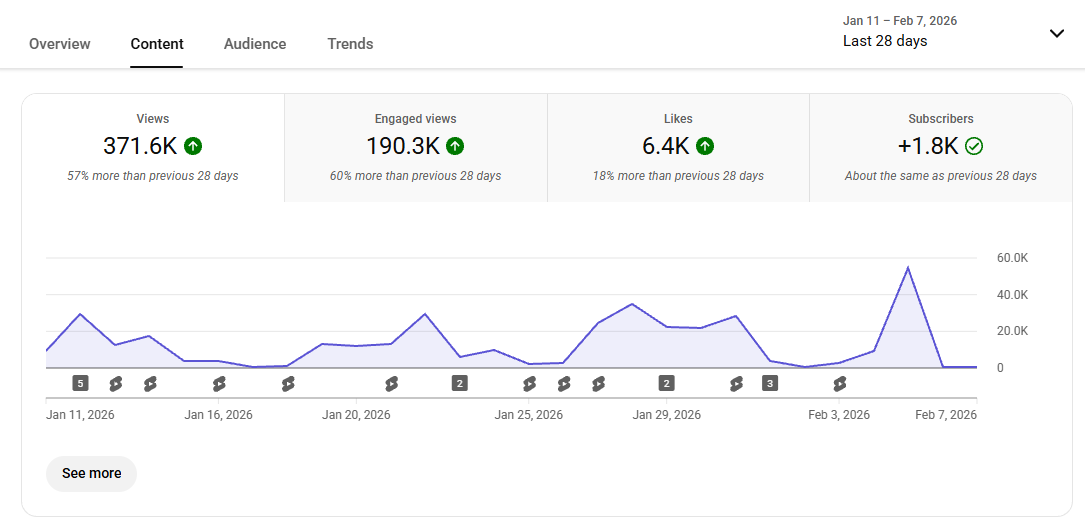Switch to the Overview tab
Image resolution: width=1085 pixels, height=525 pixels.
[x=60, y=44]
